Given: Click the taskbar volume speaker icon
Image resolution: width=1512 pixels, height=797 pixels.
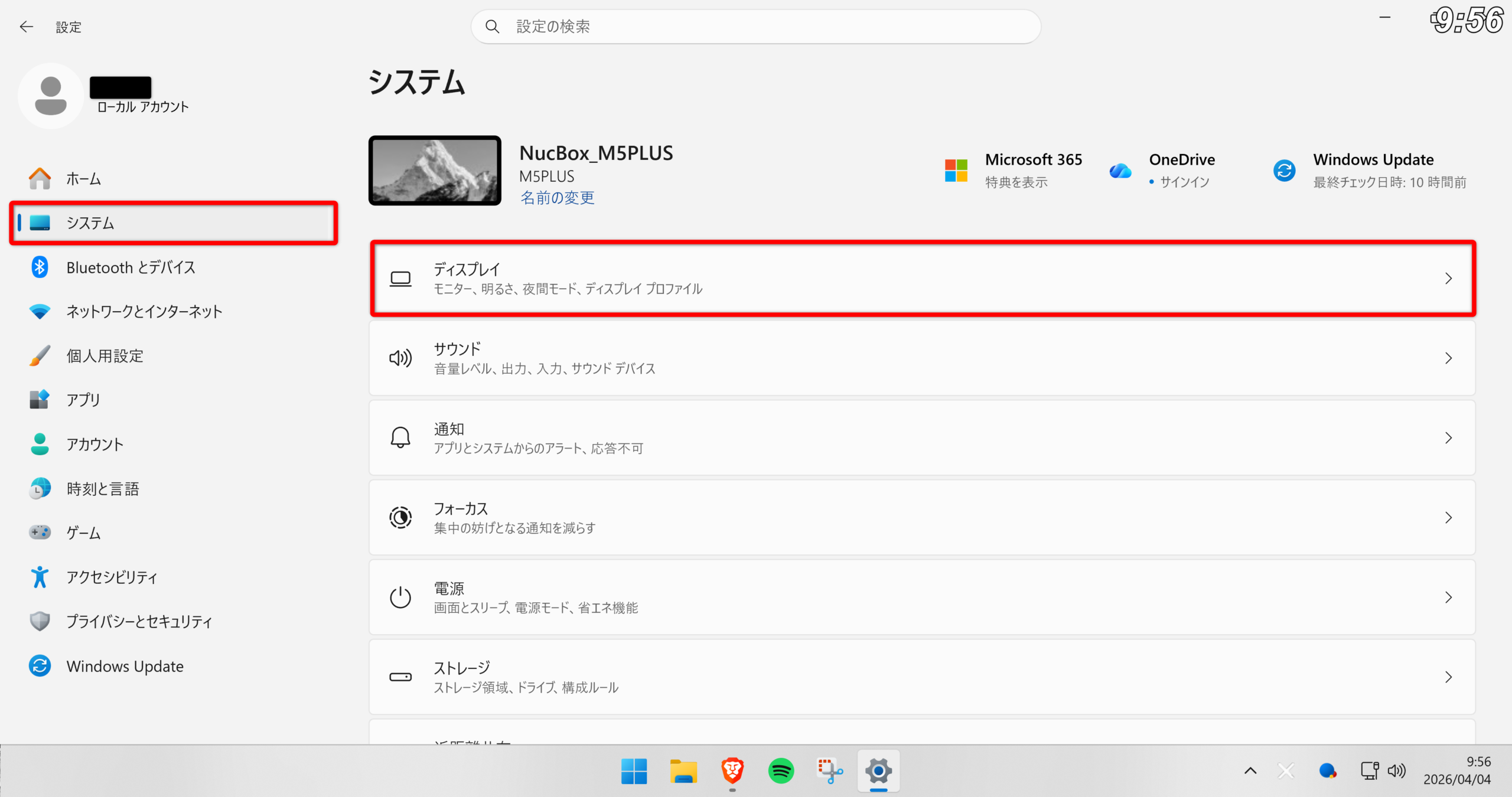Looking at the screenshot, I should (x=1396, y=771).
